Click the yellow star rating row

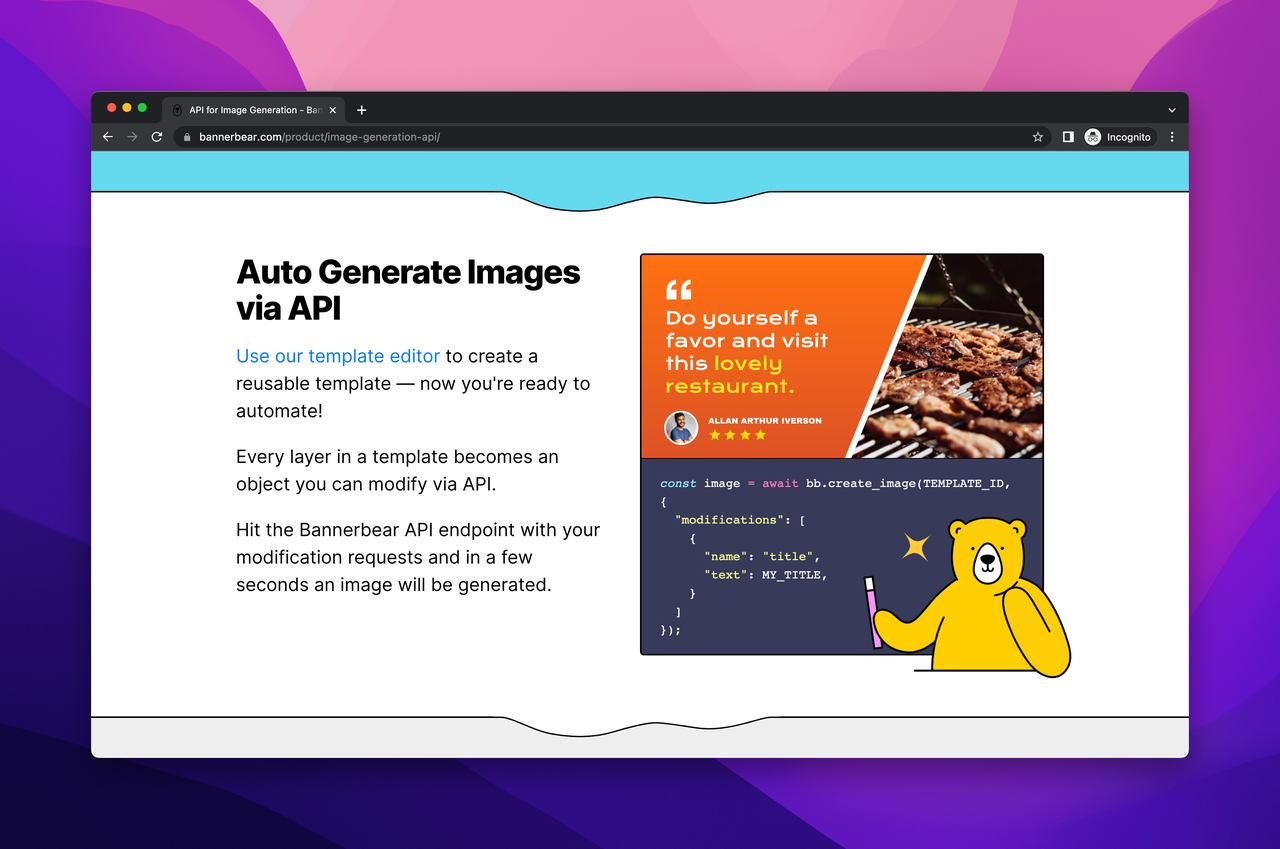tap(737, 436)
